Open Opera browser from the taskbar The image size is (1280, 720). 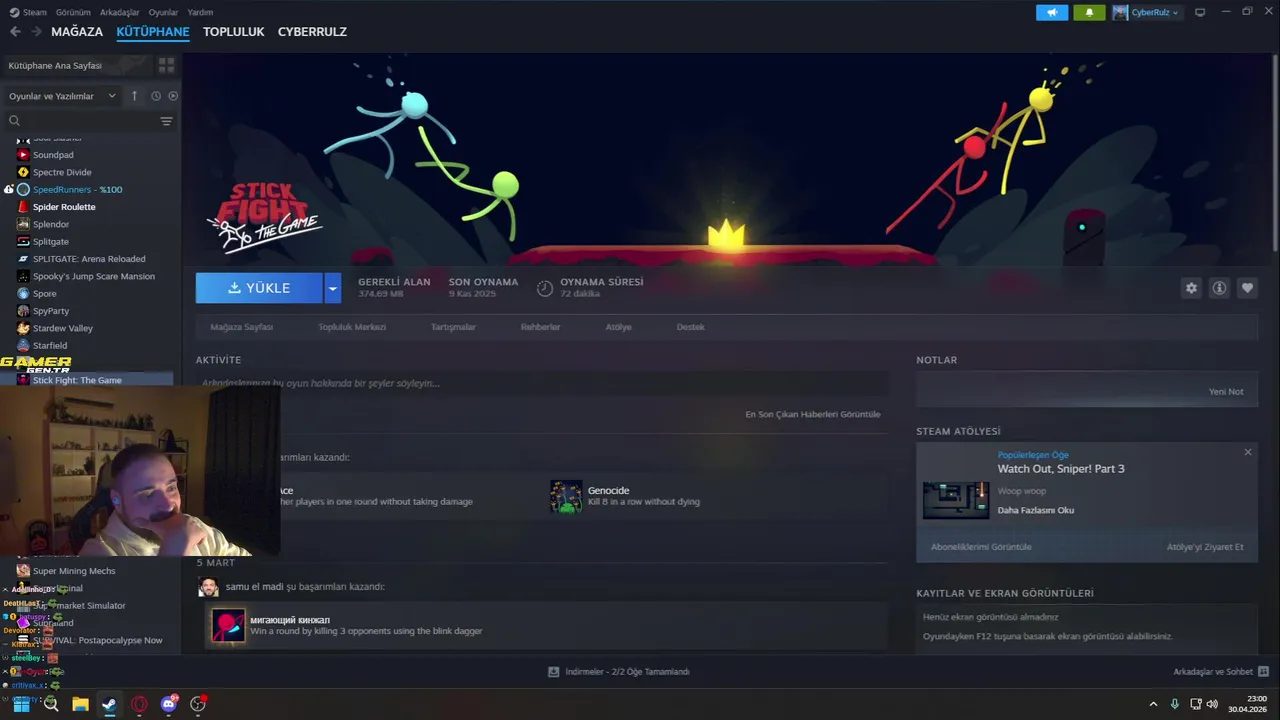[139, 704]
